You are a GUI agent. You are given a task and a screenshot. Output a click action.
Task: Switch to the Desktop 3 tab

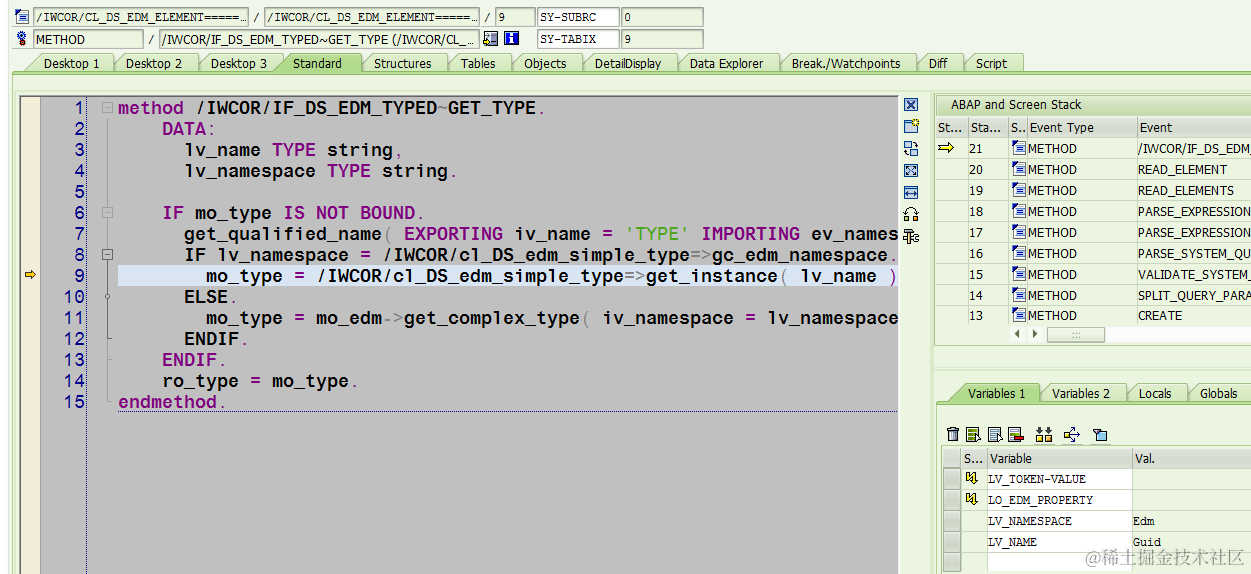[239, 63]
